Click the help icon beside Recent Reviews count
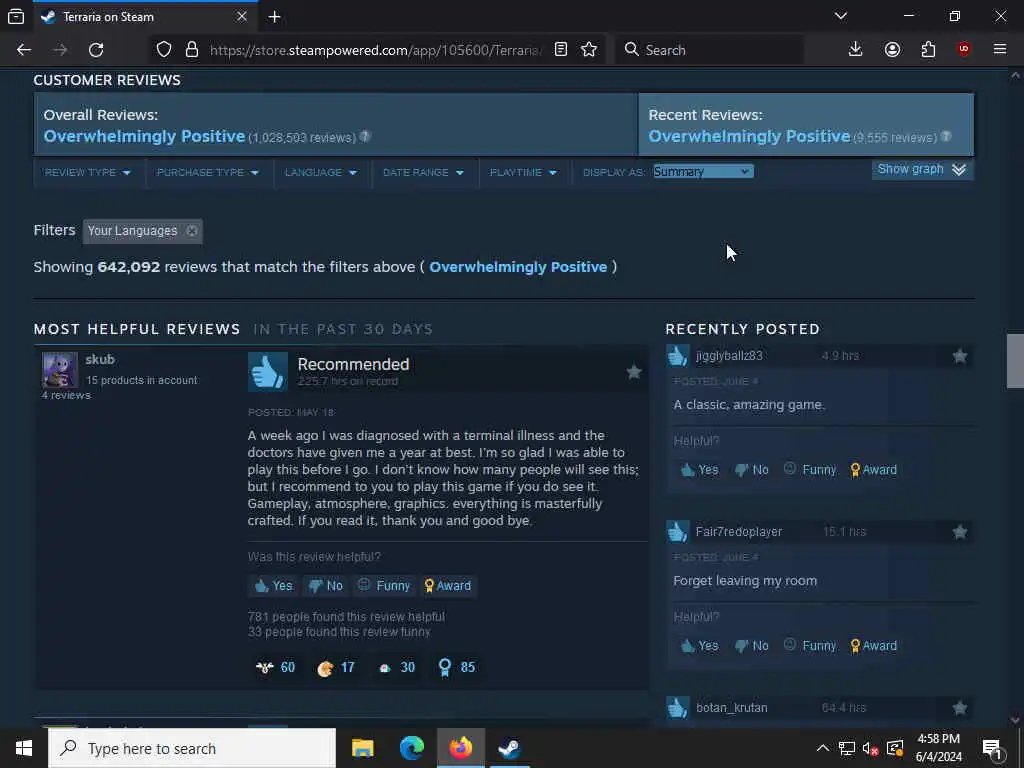 946,136
